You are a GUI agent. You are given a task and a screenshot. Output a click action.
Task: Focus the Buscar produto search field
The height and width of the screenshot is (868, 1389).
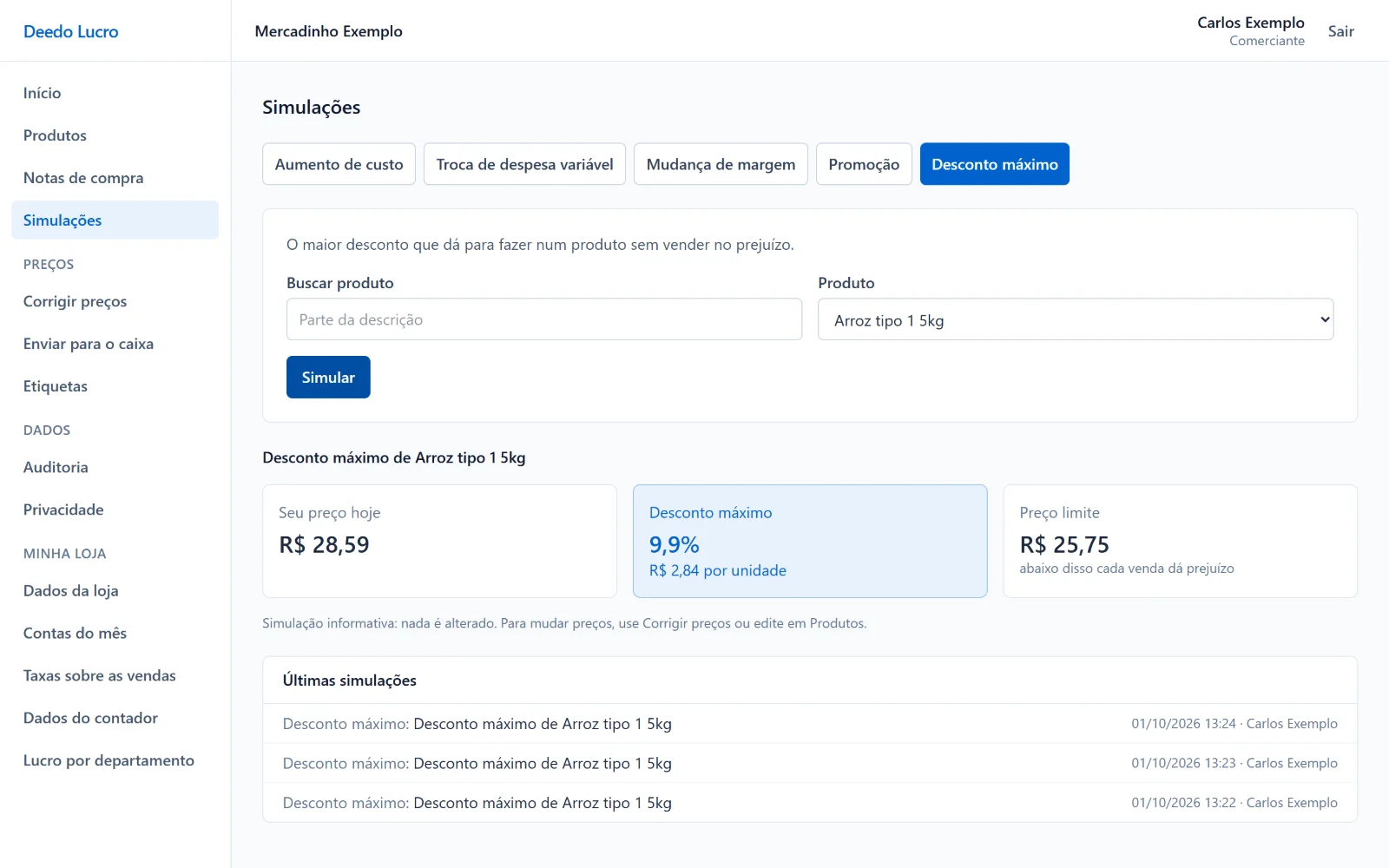(x=544, y=319)
